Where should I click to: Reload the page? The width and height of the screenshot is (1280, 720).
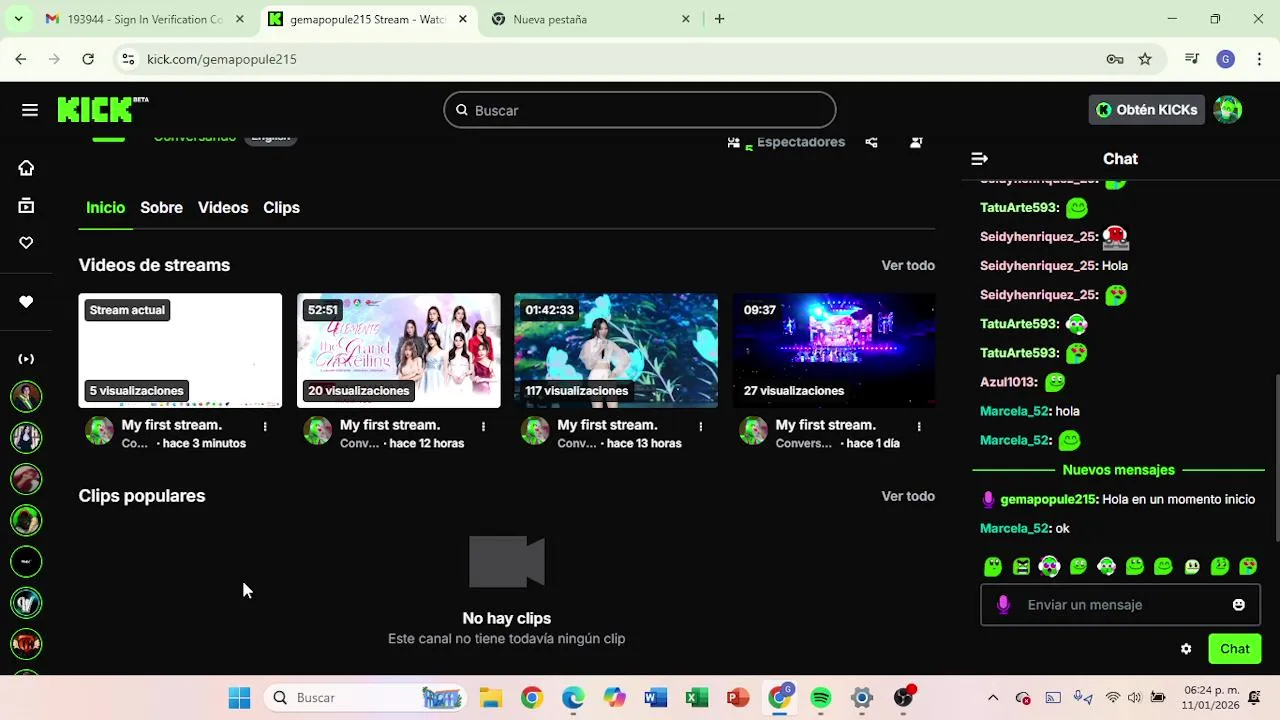pyautogui.click(x=88, y=59)
